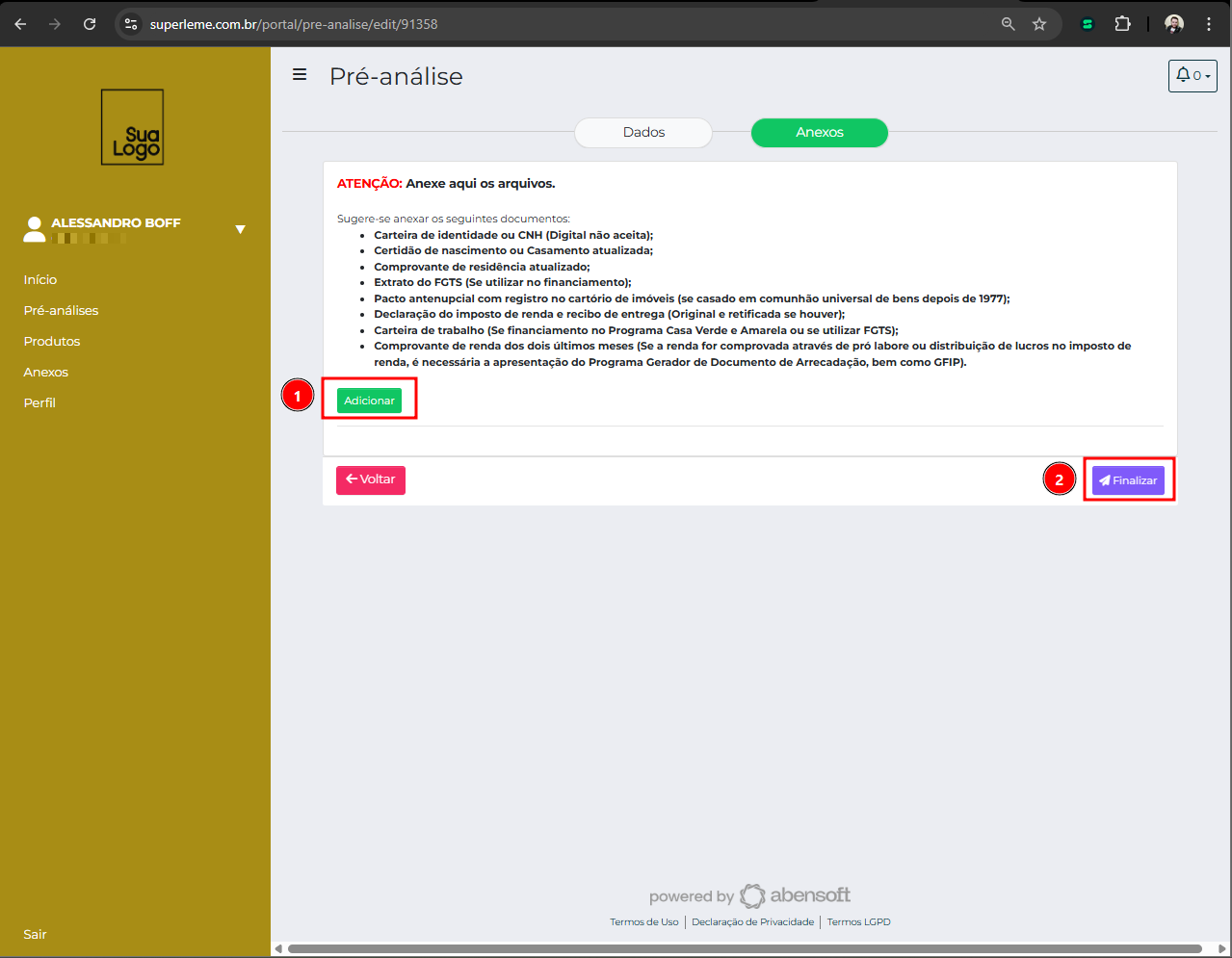Click the hamburger menu icon
The image size is (1232, 958).
[300, 75]
